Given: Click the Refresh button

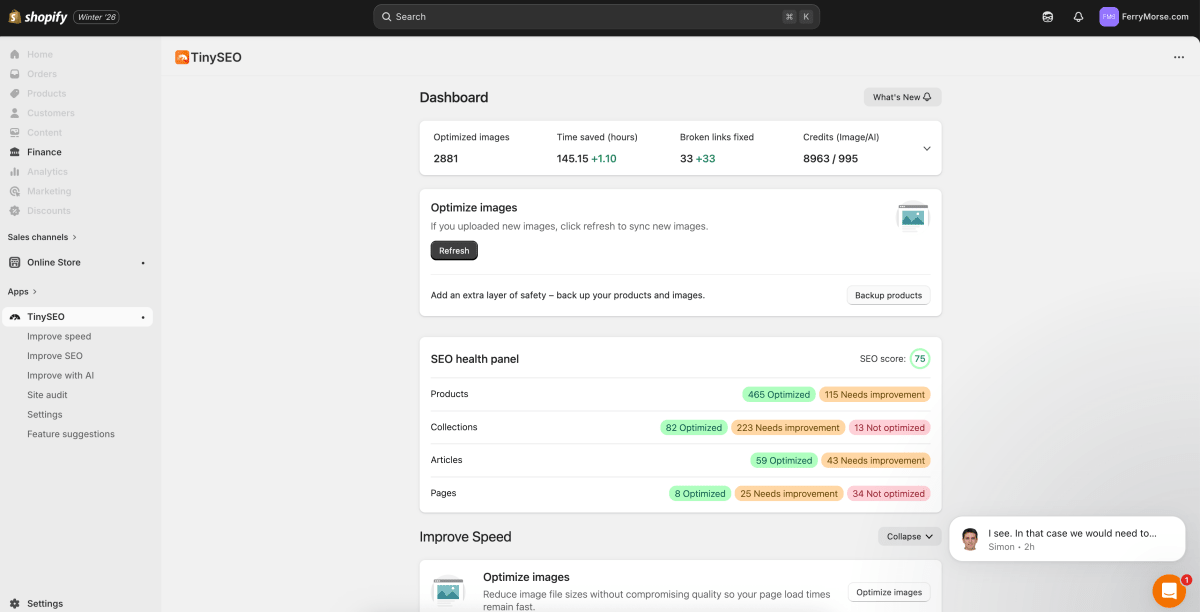Looking at the screenshot, I should (x=454, y=251).
